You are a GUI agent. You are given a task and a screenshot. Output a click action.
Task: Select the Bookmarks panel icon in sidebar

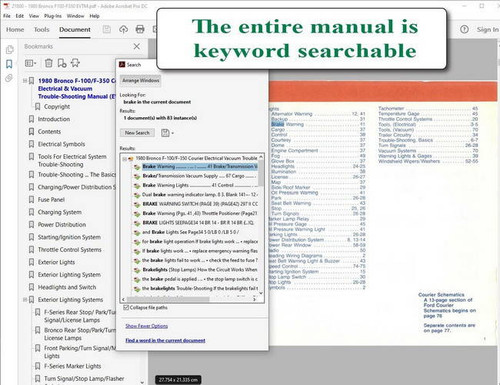tap(9, 64)
